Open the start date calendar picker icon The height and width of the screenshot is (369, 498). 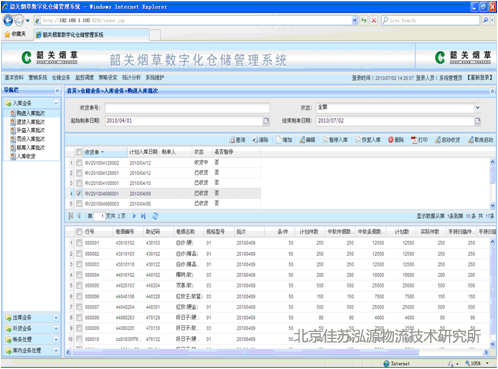(266, 121)
